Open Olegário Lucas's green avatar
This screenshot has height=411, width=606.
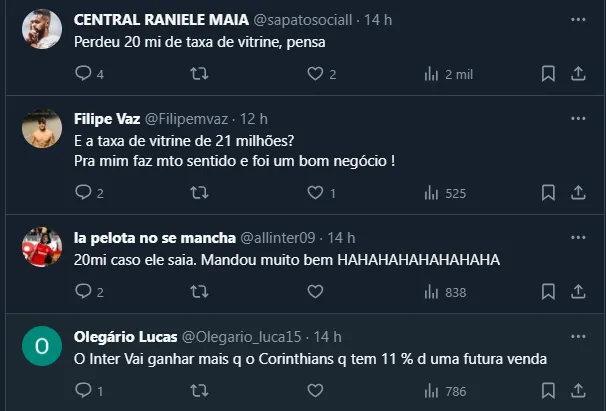coord(42,346)
